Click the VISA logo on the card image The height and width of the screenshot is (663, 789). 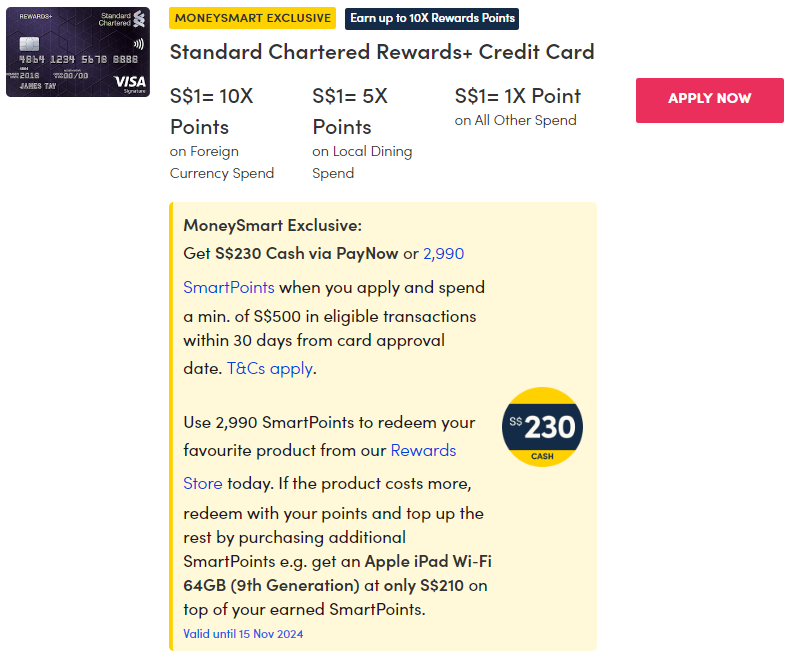[x=129, y=82]
